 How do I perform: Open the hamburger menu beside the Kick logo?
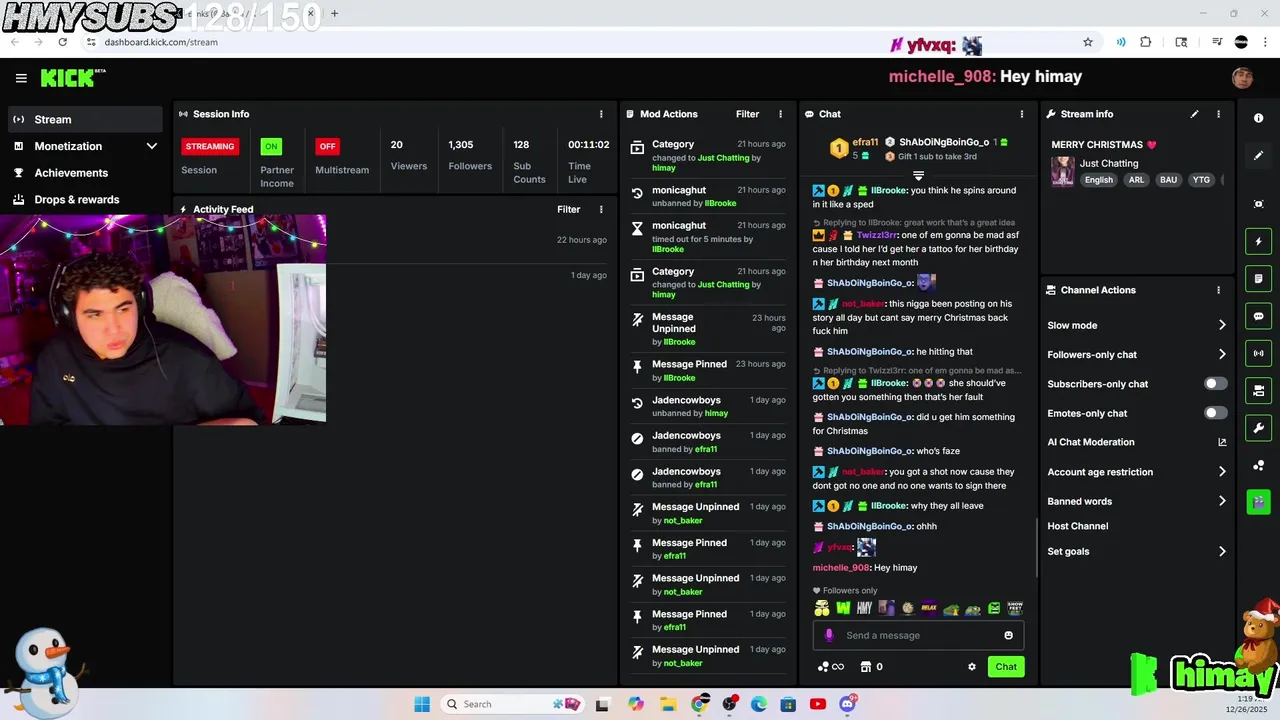pos(21,78)
